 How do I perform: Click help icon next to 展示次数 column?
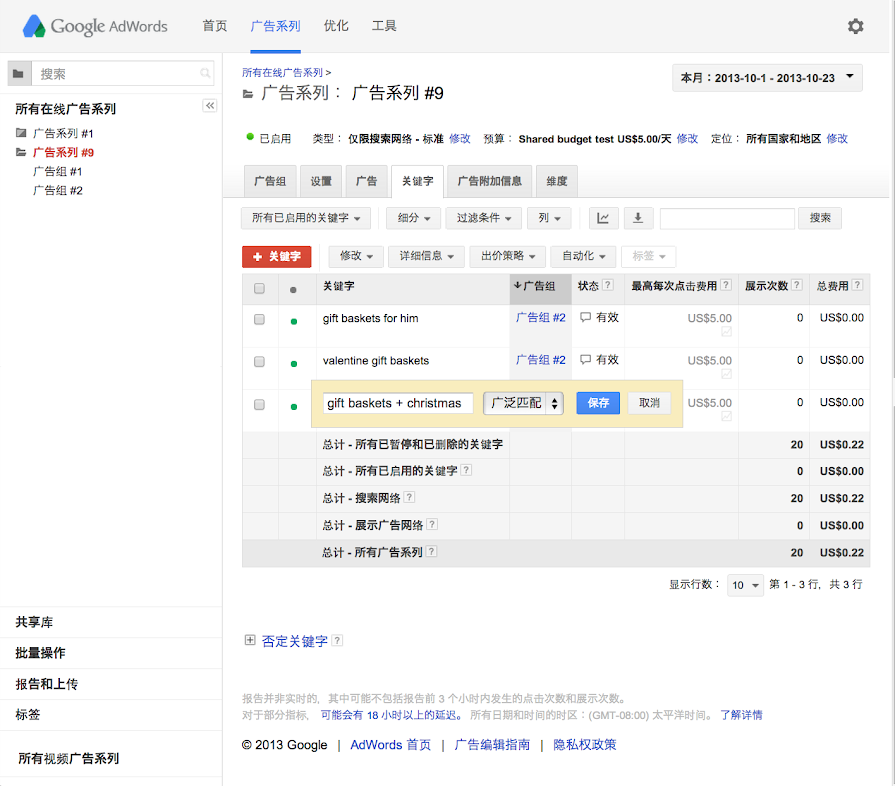797,287
